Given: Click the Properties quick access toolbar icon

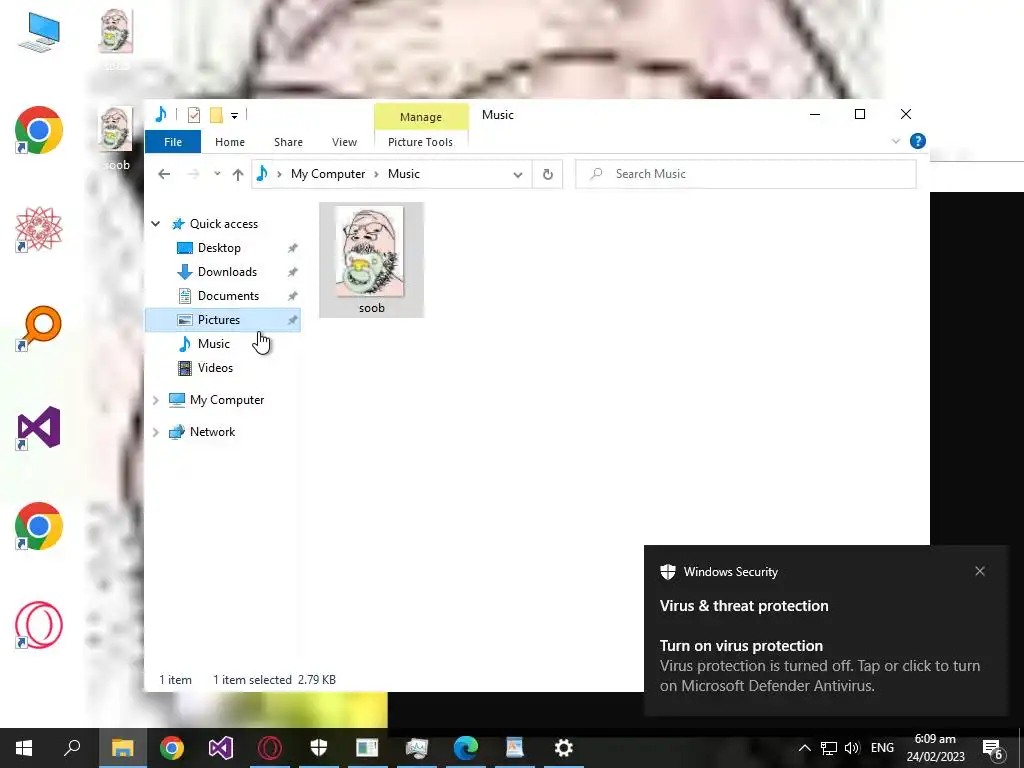Looking at the screenshot, I should pyautogui.click(x=193, y=115).
